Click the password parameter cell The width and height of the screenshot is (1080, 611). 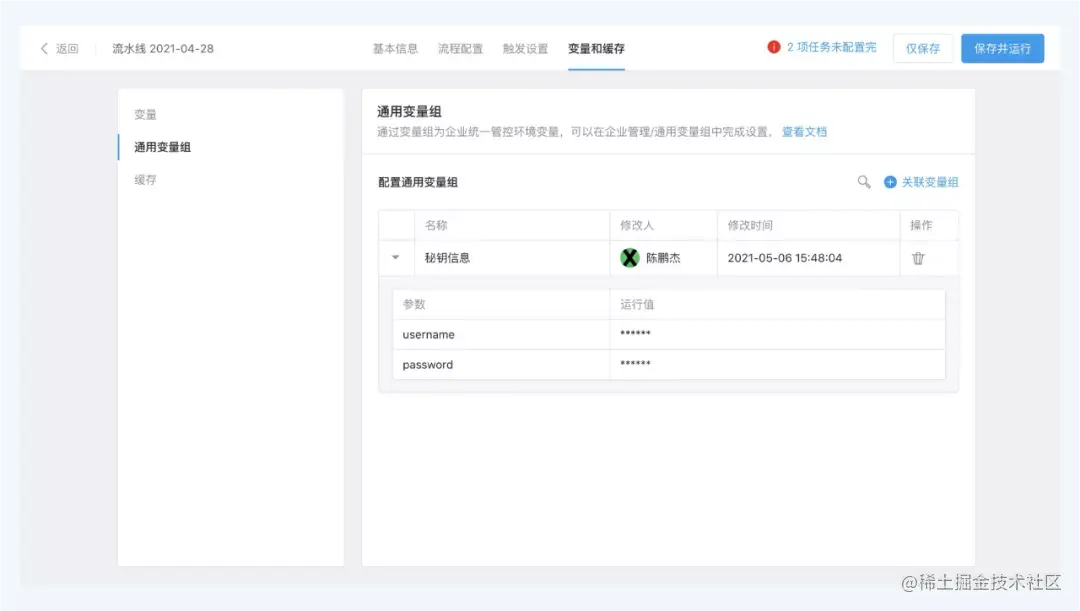501,364
